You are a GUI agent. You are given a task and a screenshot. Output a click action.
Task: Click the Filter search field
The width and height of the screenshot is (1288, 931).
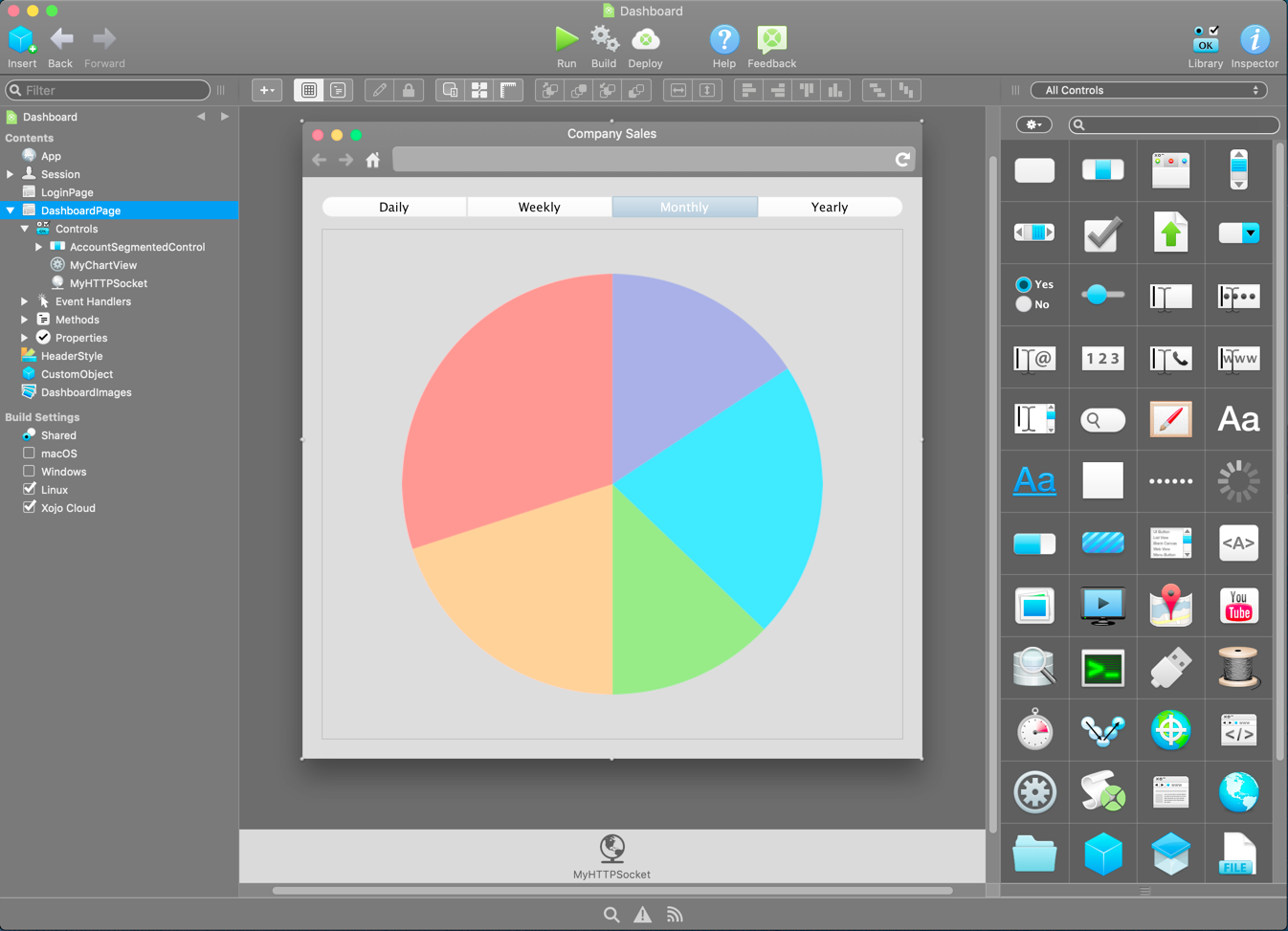click(110, 90)
